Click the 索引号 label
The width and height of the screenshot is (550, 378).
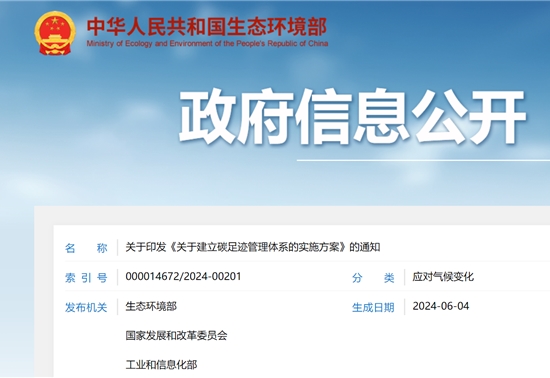point(86,277)
